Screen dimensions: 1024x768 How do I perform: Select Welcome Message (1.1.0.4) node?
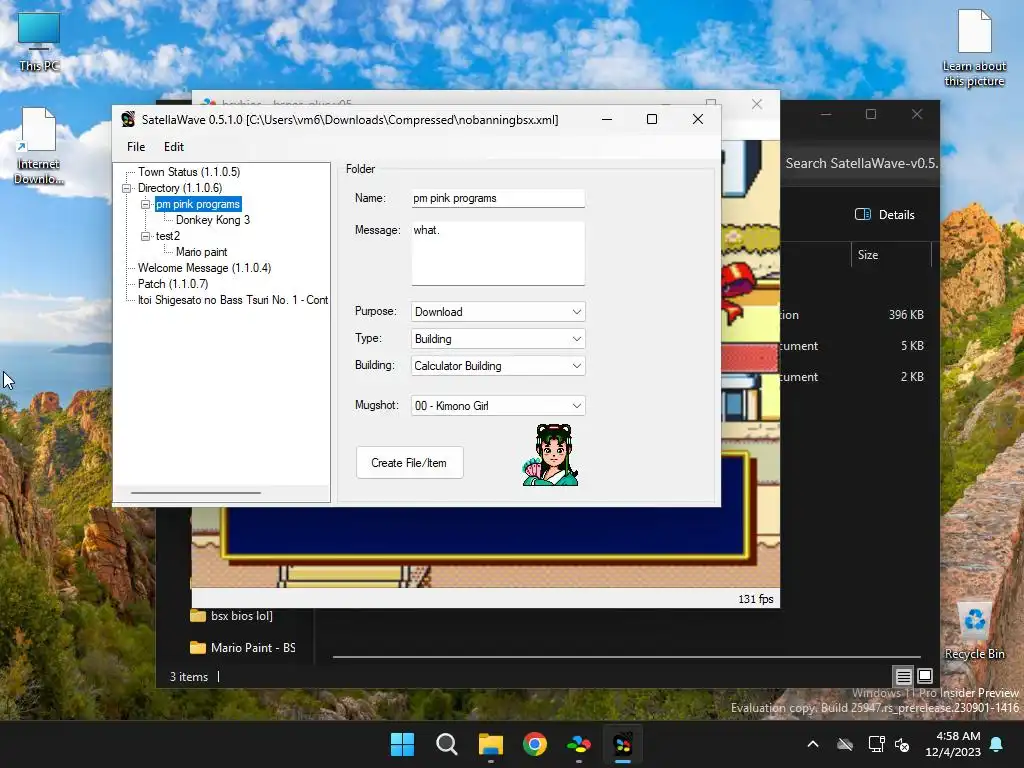[204, 268]
